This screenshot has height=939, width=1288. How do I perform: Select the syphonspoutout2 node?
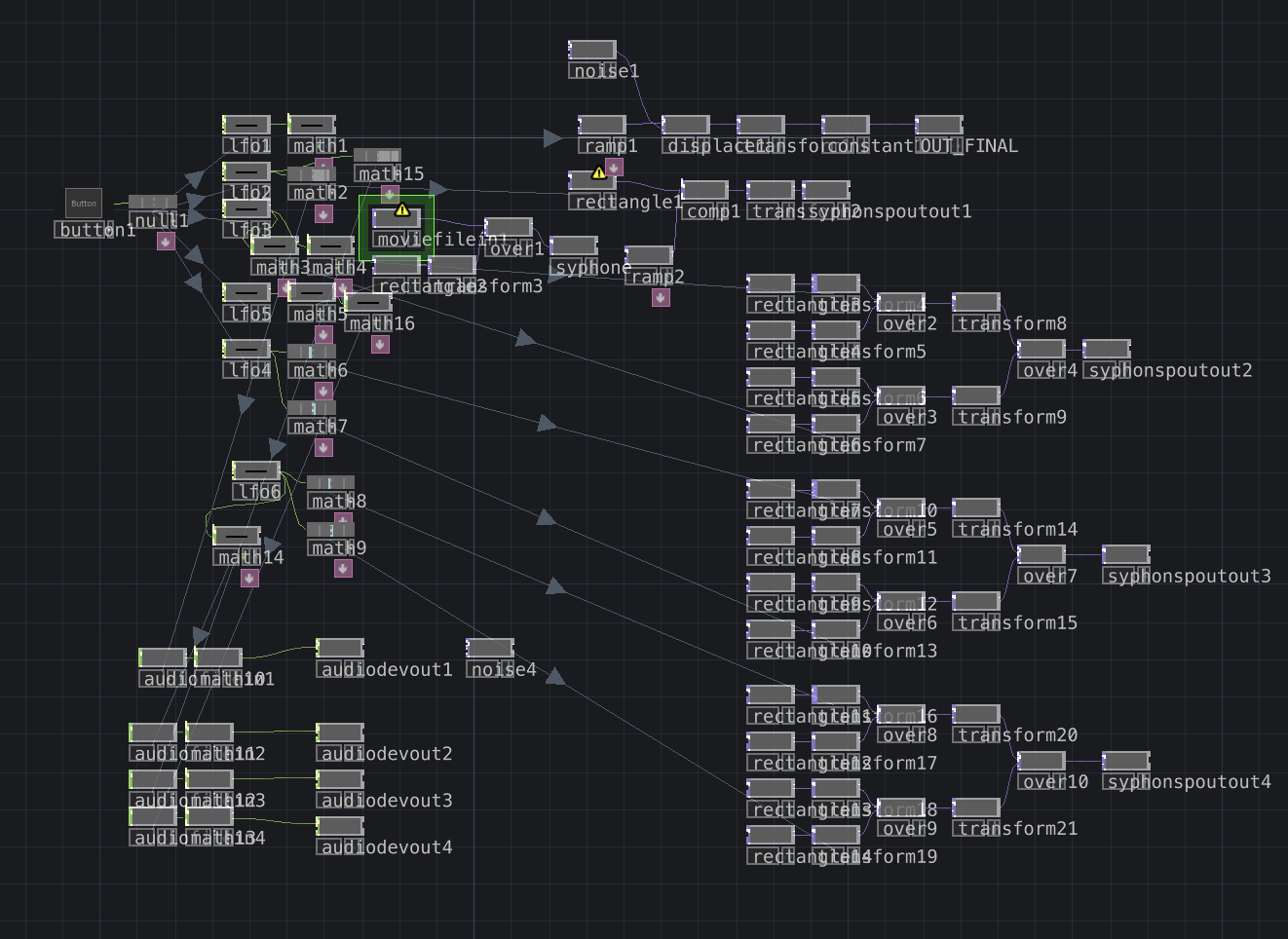point(1107,349)
